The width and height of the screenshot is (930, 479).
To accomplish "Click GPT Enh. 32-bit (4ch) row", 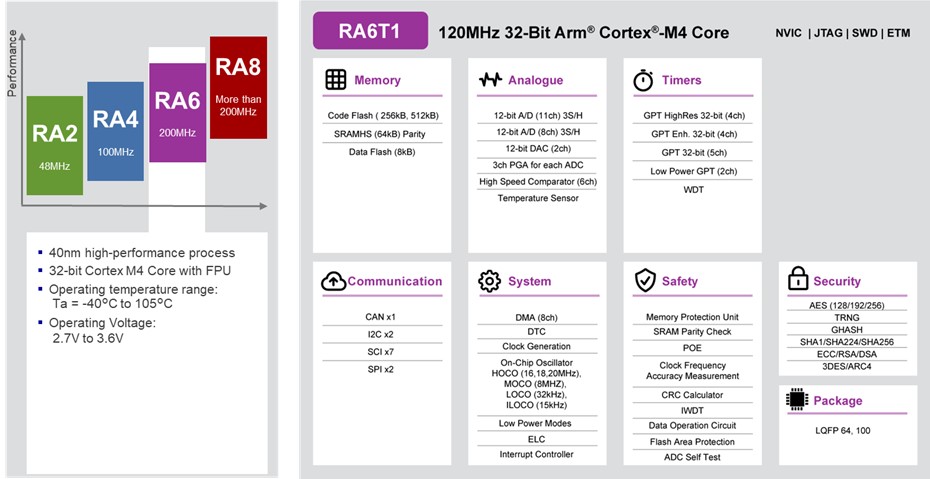I will [693, 134].
